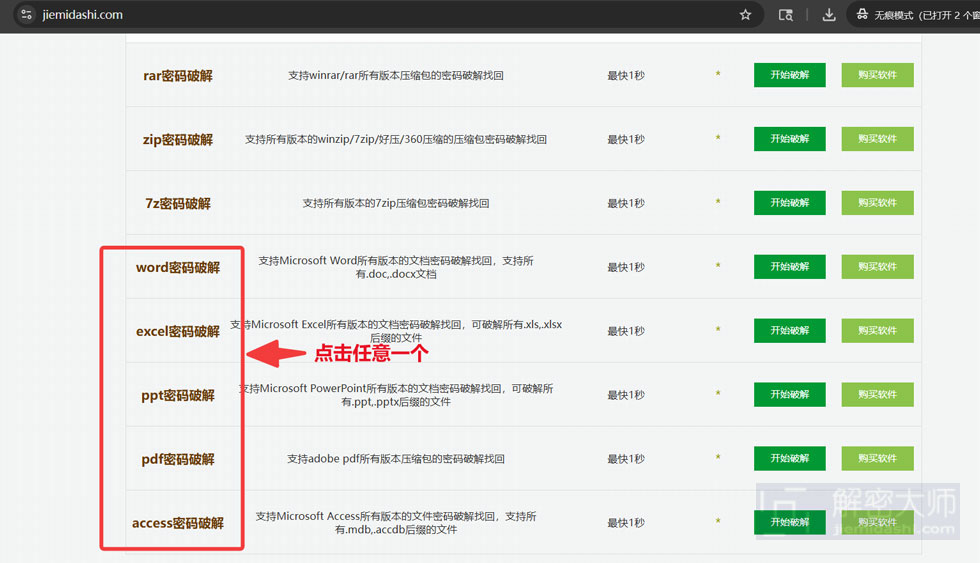Click the adobe pdf description text
980x563 pixels.
[x=396, y=459]
